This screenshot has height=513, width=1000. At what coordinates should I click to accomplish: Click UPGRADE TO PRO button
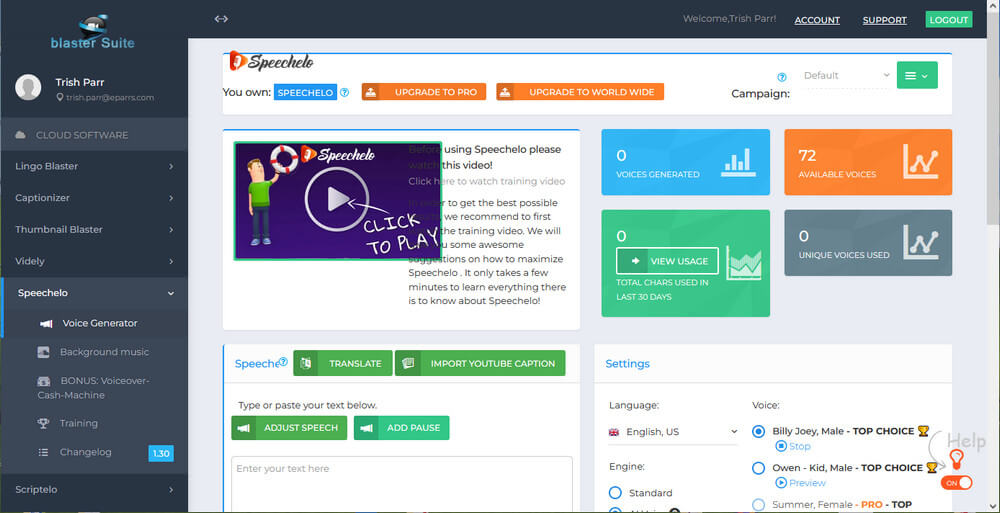click(x=424, y=92)
